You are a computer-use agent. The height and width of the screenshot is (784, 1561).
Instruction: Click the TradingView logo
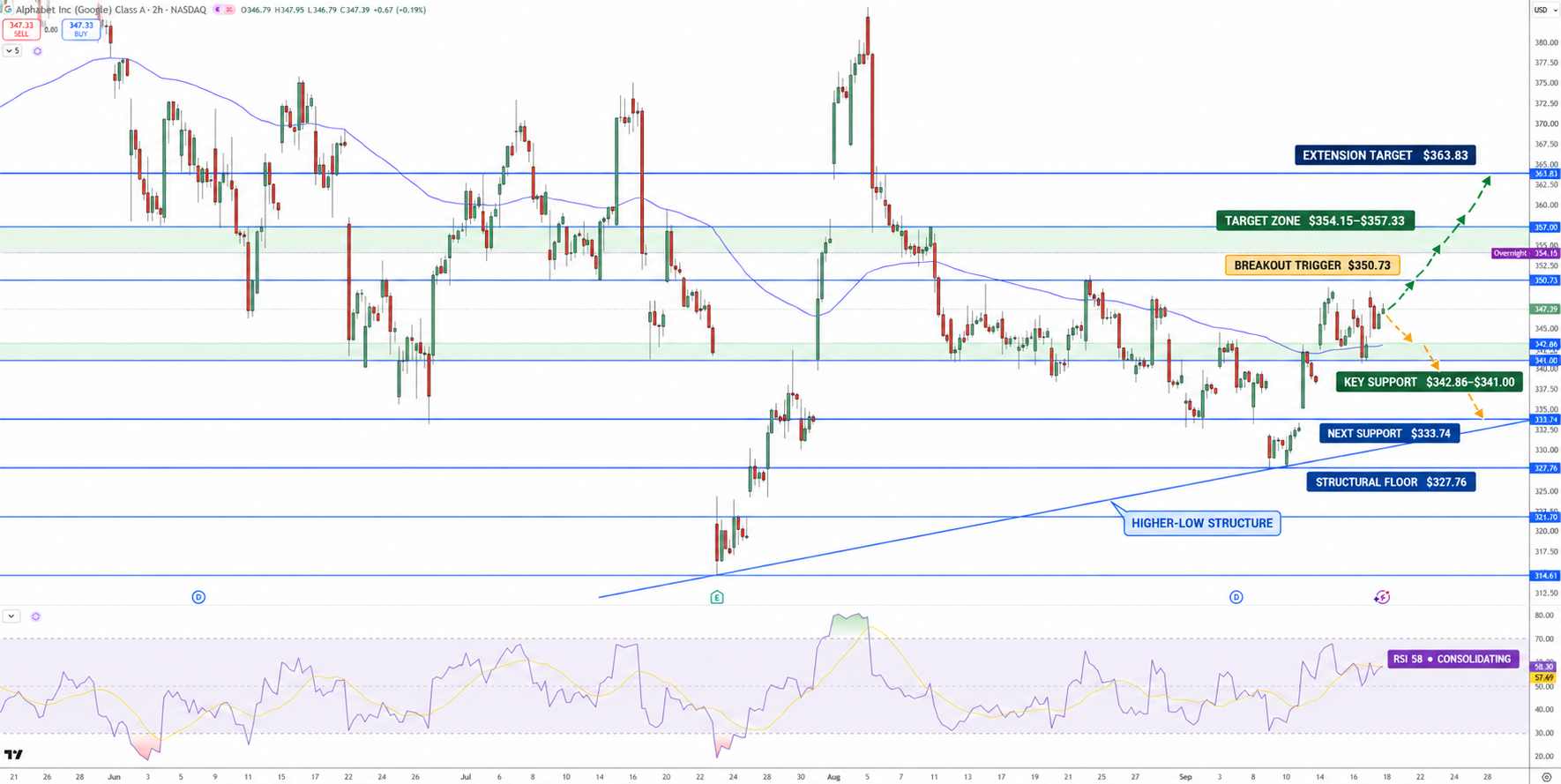13,754
